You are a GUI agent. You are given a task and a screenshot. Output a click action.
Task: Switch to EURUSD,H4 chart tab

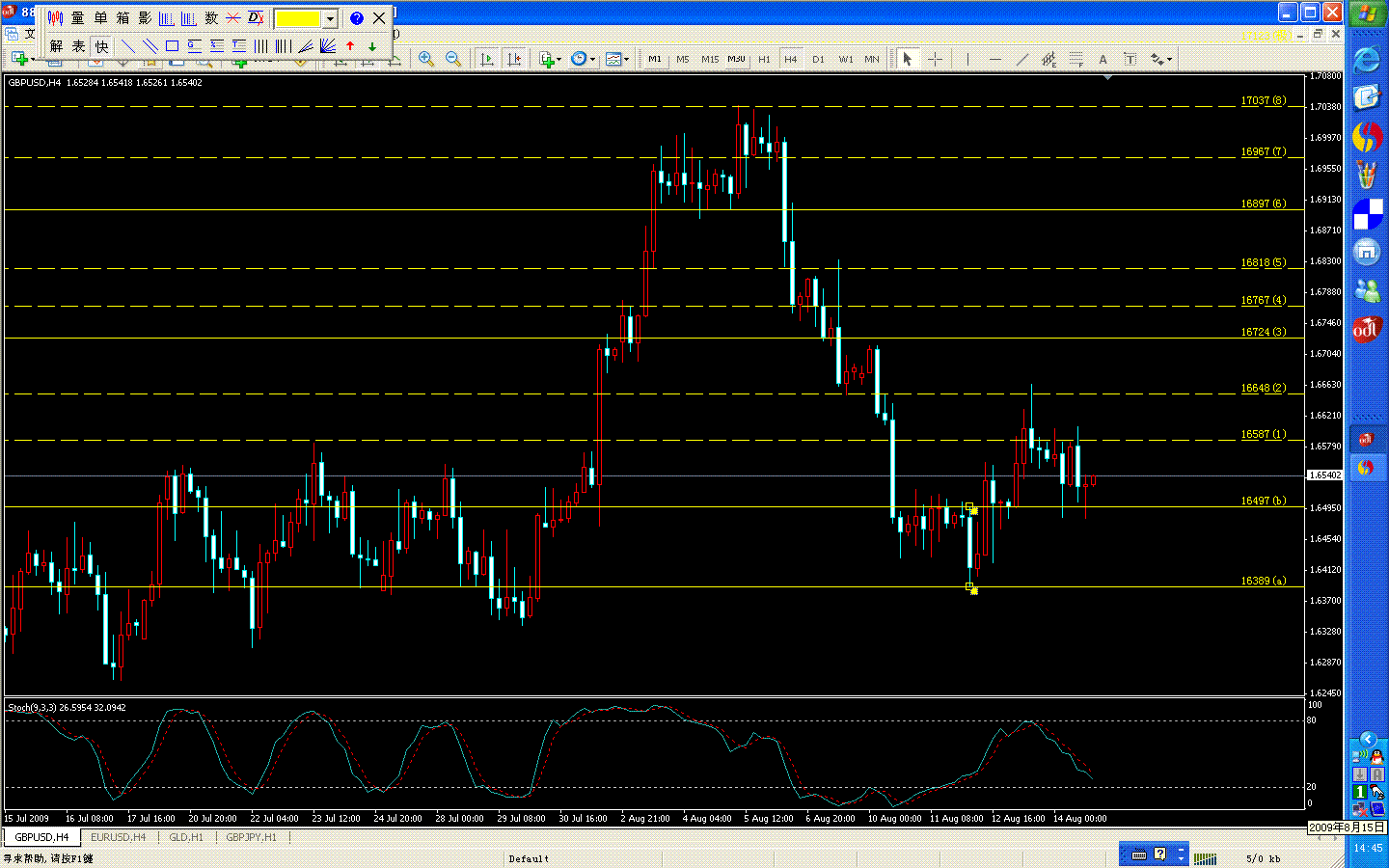tap(118, 837)
